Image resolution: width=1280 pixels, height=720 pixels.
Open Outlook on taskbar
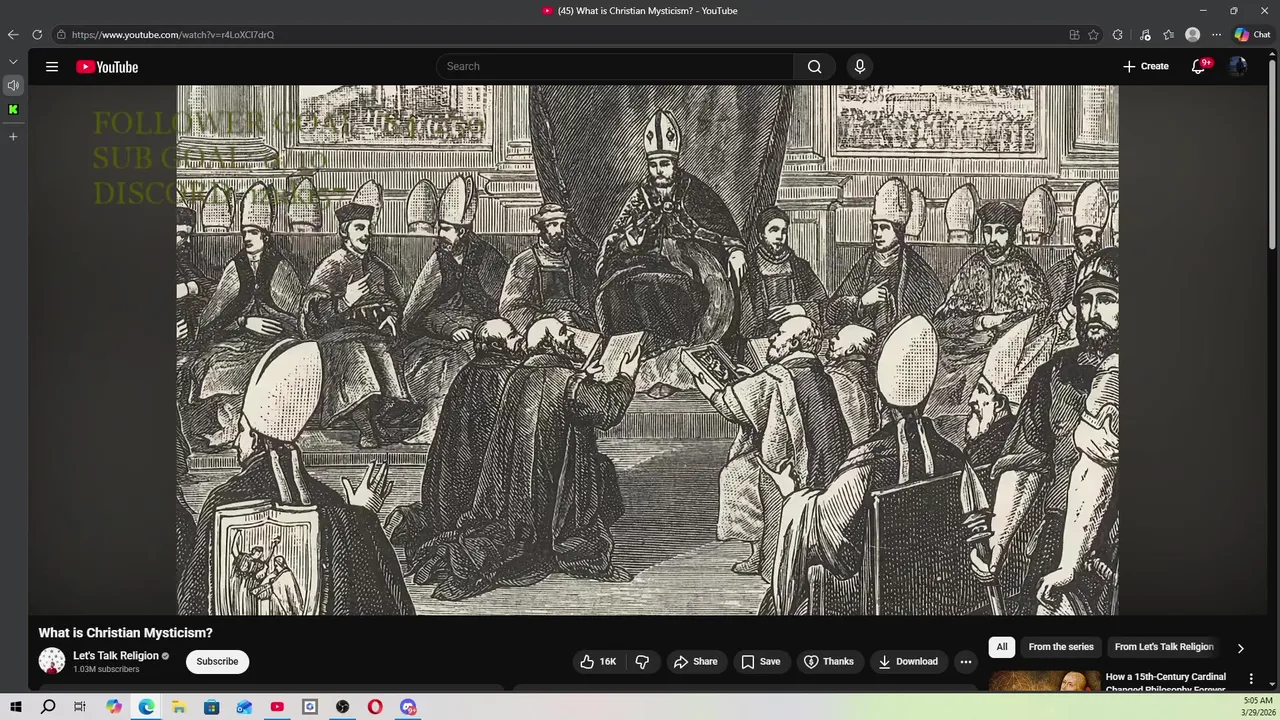[244, 707]
